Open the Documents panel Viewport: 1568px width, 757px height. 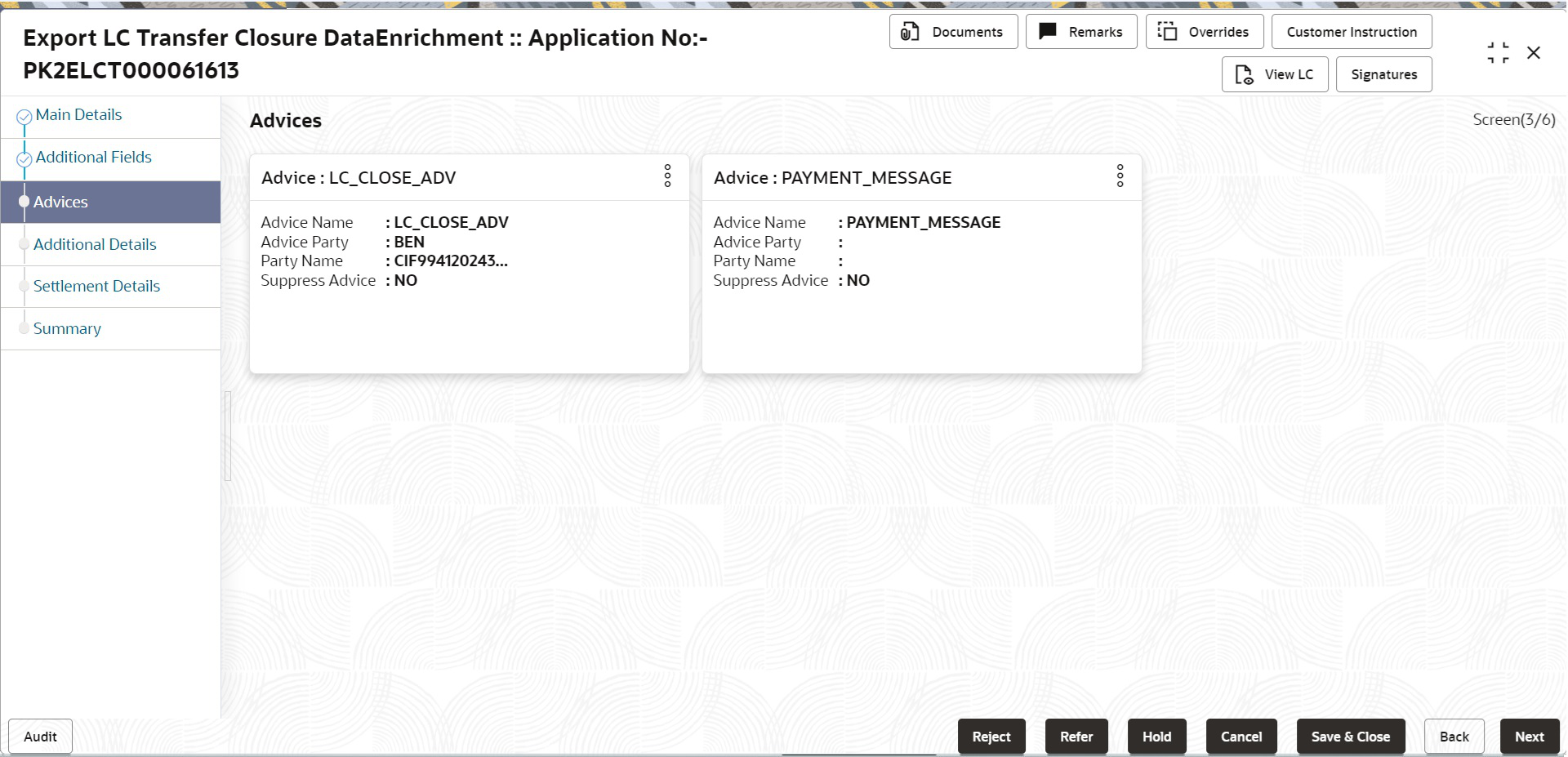click(x=953, y=32)
